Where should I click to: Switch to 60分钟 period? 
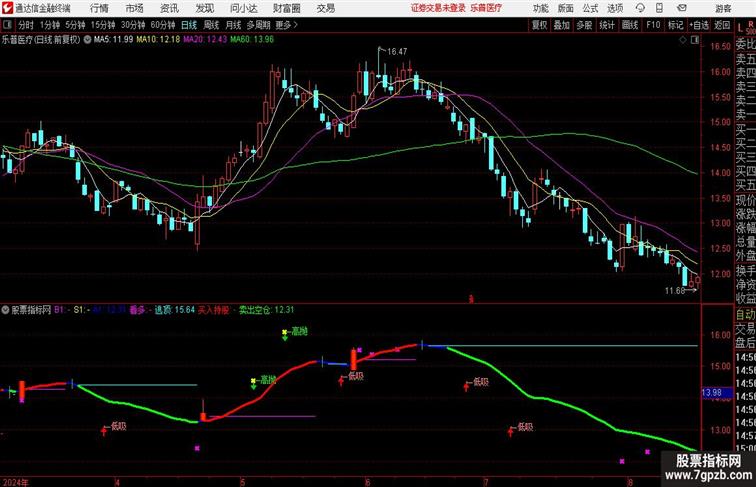tap(163, 25)
